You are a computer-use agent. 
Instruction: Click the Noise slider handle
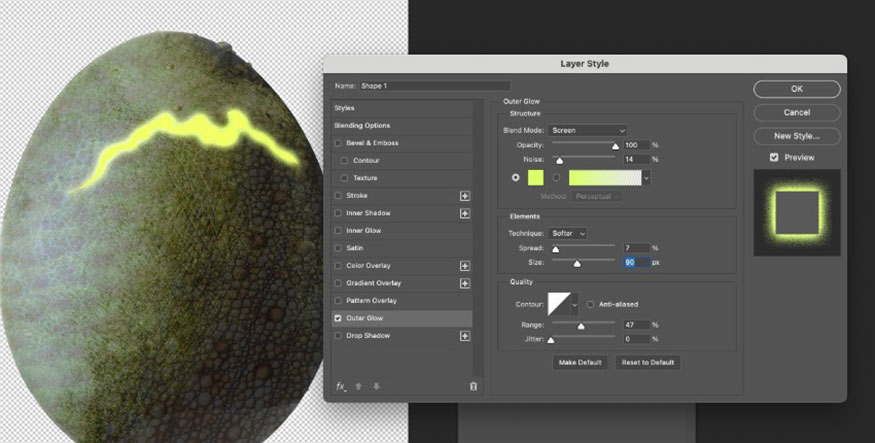pos(559,161)
